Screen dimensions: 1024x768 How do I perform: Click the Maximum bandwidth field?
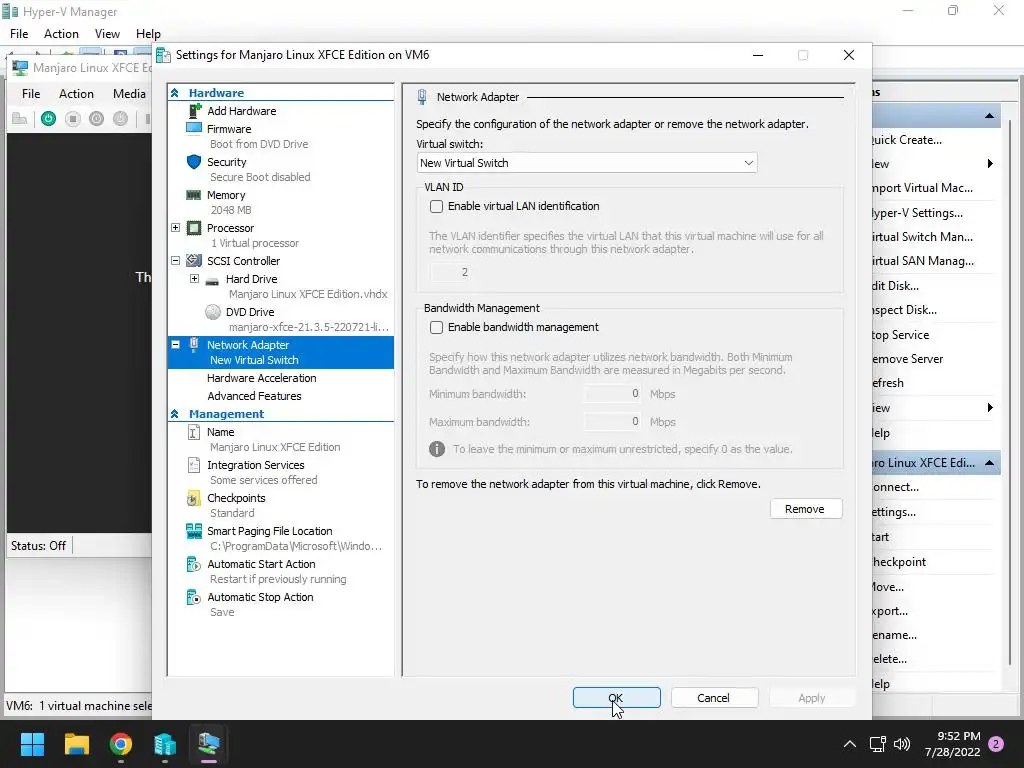point(613,422)
